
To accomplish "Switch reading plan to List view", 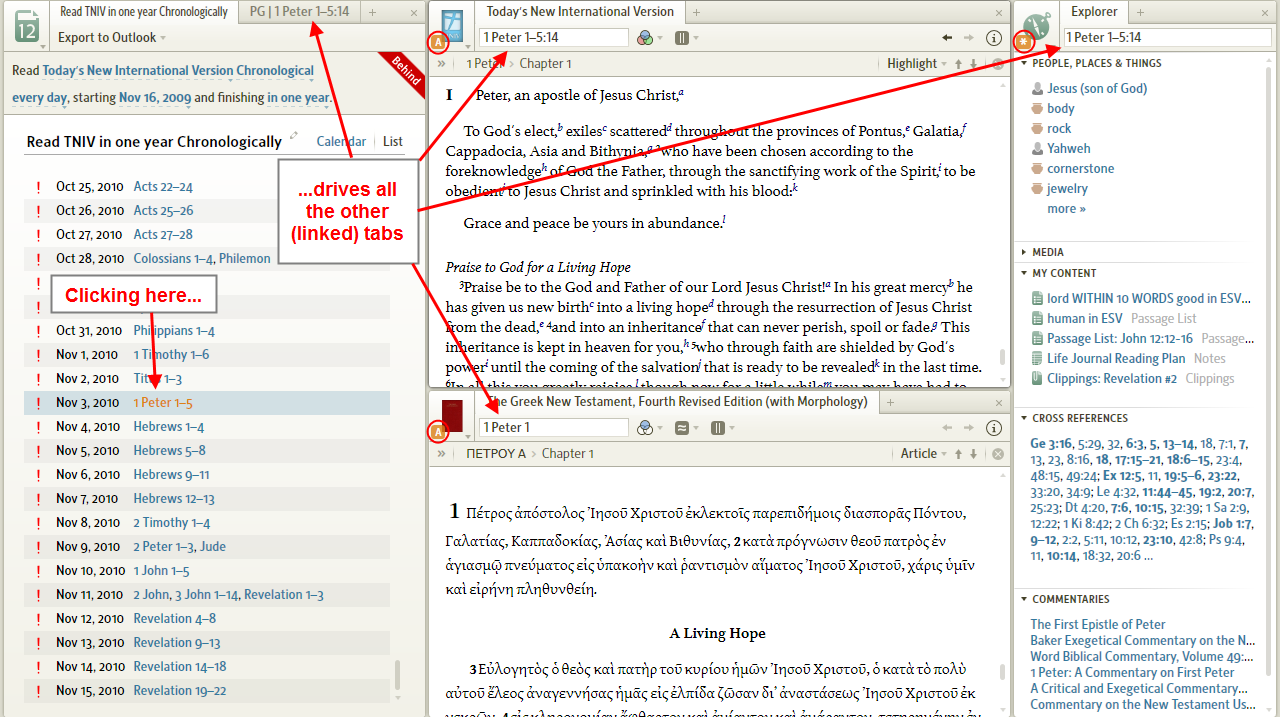I will [x=393, y=142].
